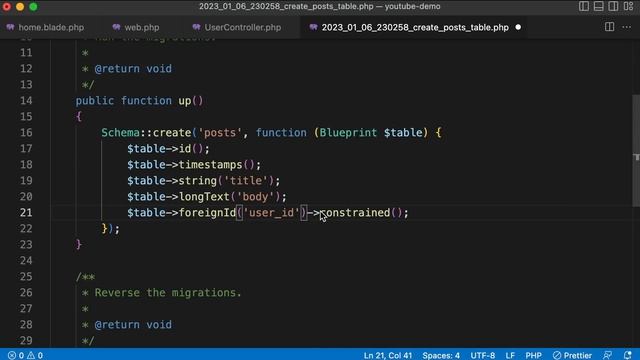Select language mode PHP
This screenshot has width=640, height=360.
tap(533, 355)
